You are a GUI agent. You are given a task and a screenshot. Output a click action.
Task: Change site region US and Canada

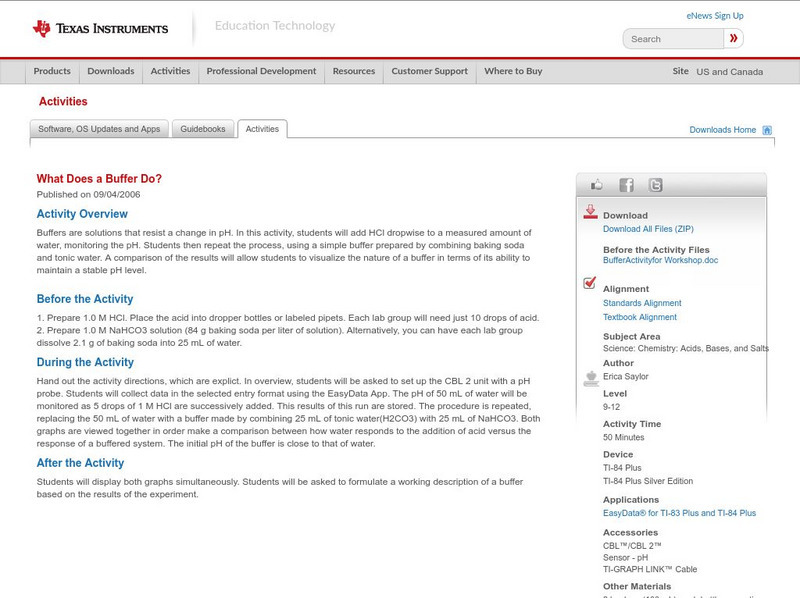(730, 72)
